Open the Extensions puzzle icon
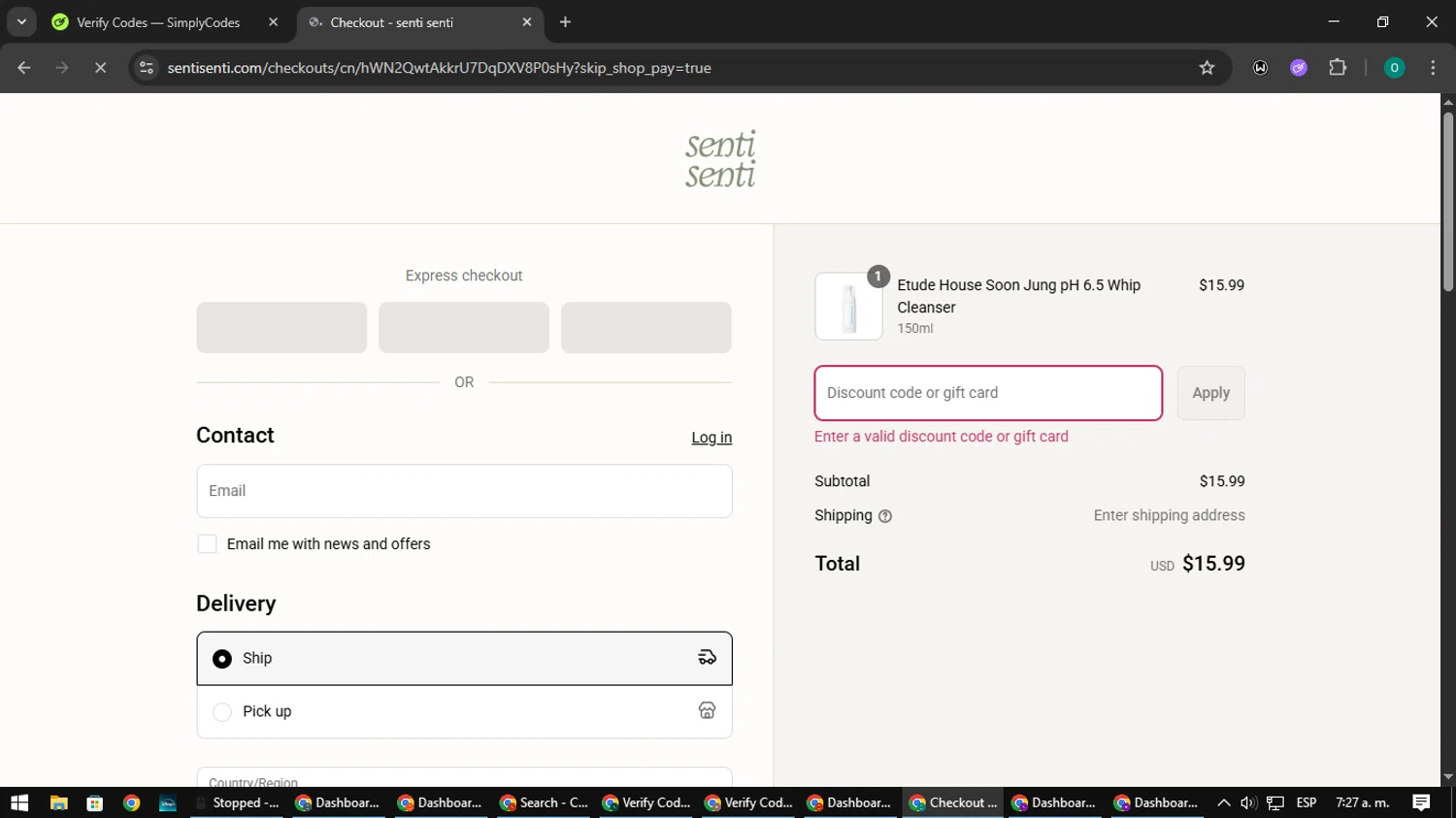 (x=1338, y=68)
